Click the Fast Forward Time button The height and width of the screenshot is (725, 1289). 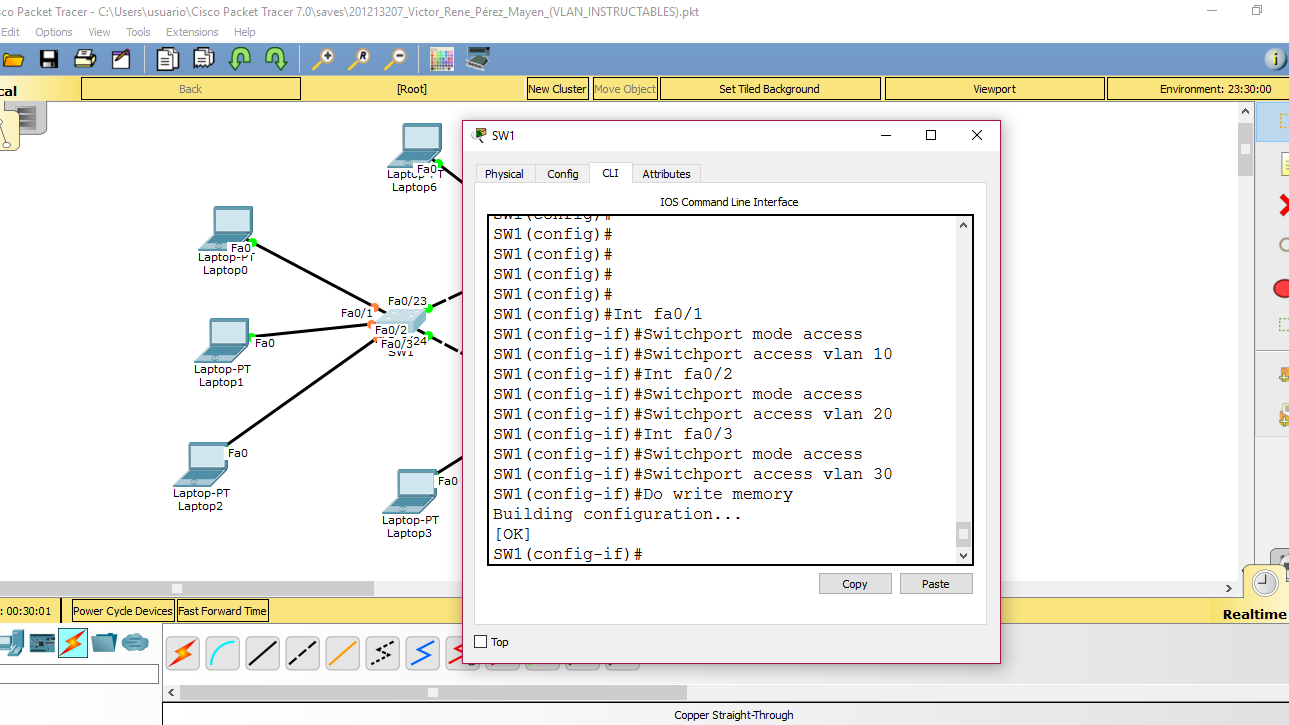coord(223,611)
